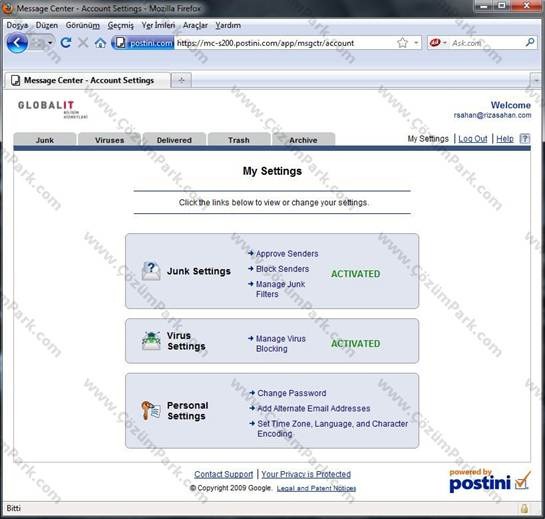The image size is (545, 519).
Task: Open the Change Password link
Action: pos(292,393)
